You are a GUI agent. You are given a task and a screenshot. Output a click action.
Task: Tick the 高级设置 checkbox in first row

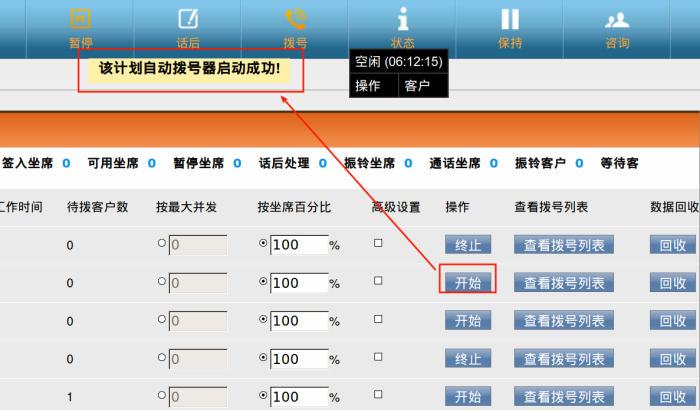point(378,243)
